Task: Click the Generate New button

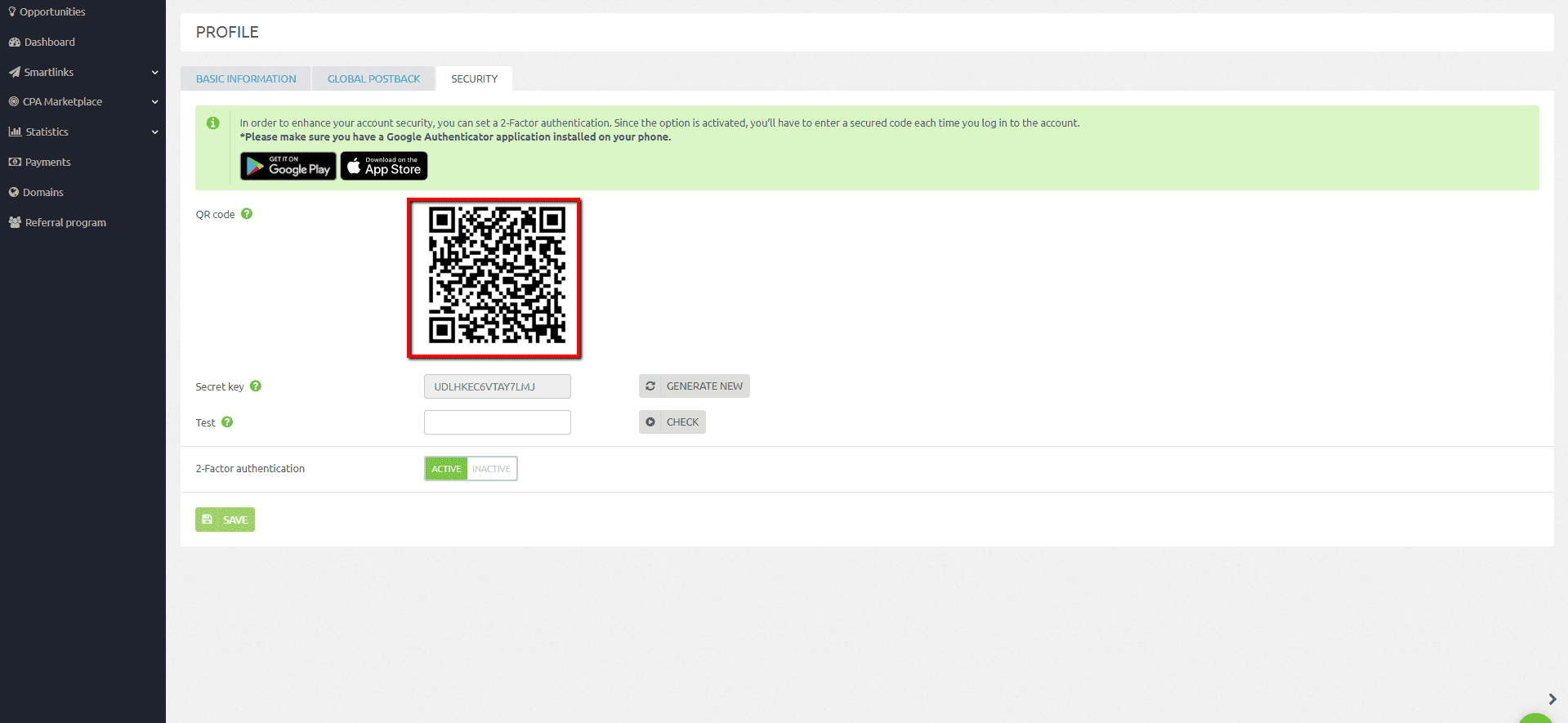Action: pyautogui.click(x=695, y=386)
